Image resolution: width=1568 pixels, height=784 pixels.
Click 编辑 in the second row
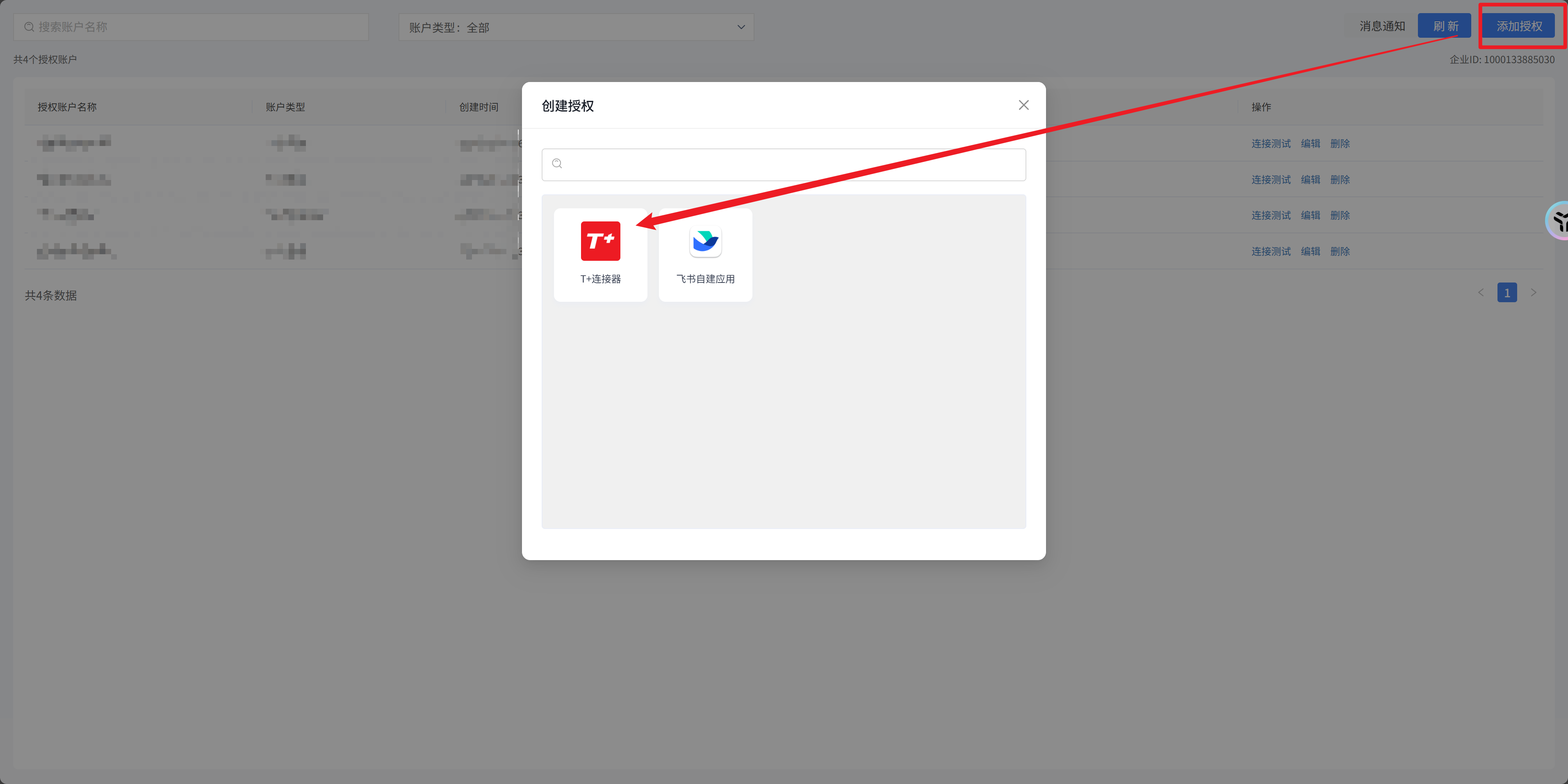coord(1310,180)
